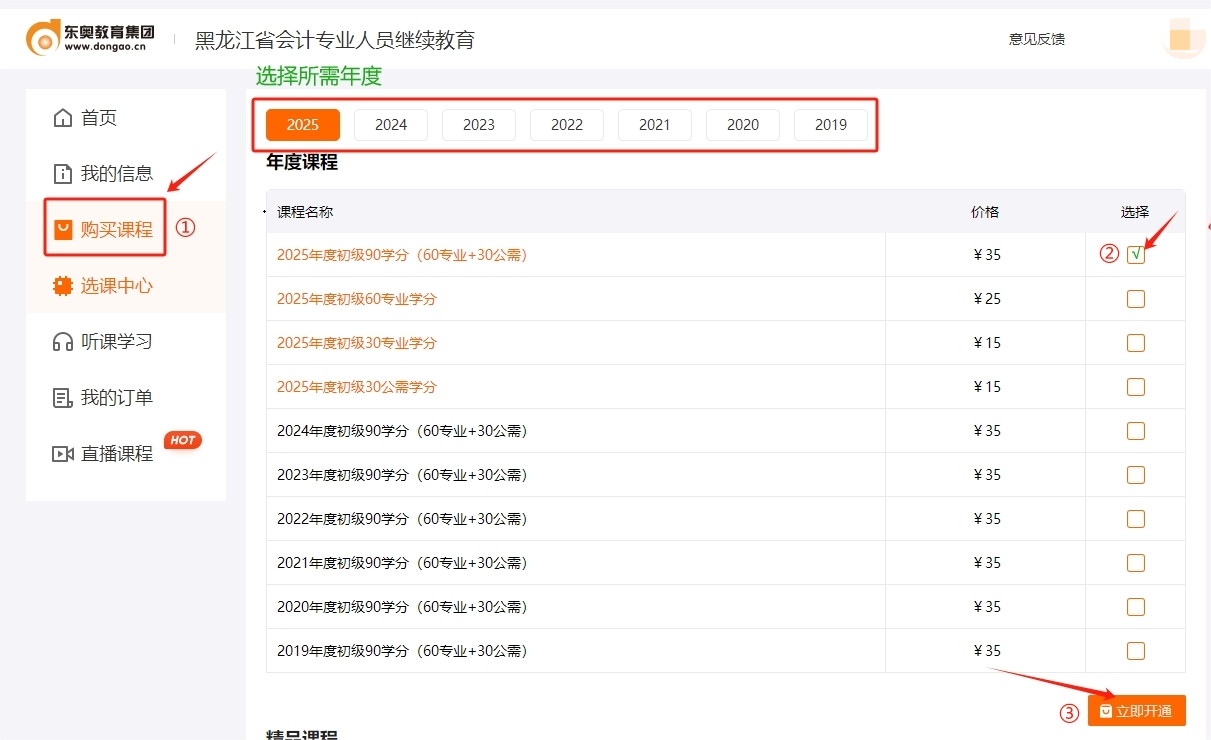Check the 2025年度初级60专业学分 checkbox
This screenshot has width=1211, height=740.
[x=1135, y=298]
